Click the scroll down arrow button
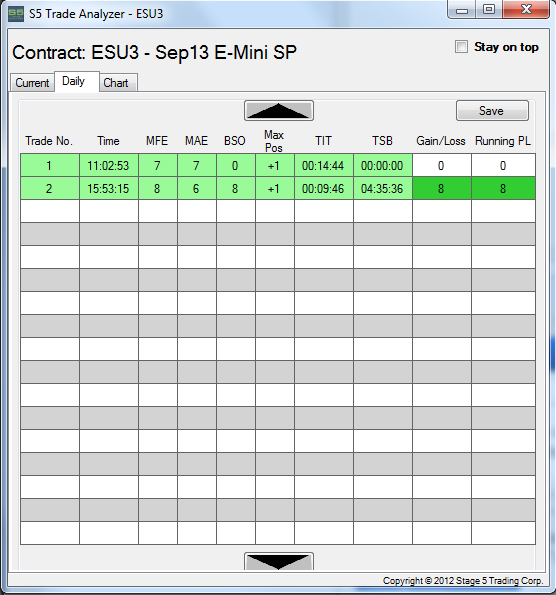The width and height of the screenshot is (556, 595). [x=279, y=561]
